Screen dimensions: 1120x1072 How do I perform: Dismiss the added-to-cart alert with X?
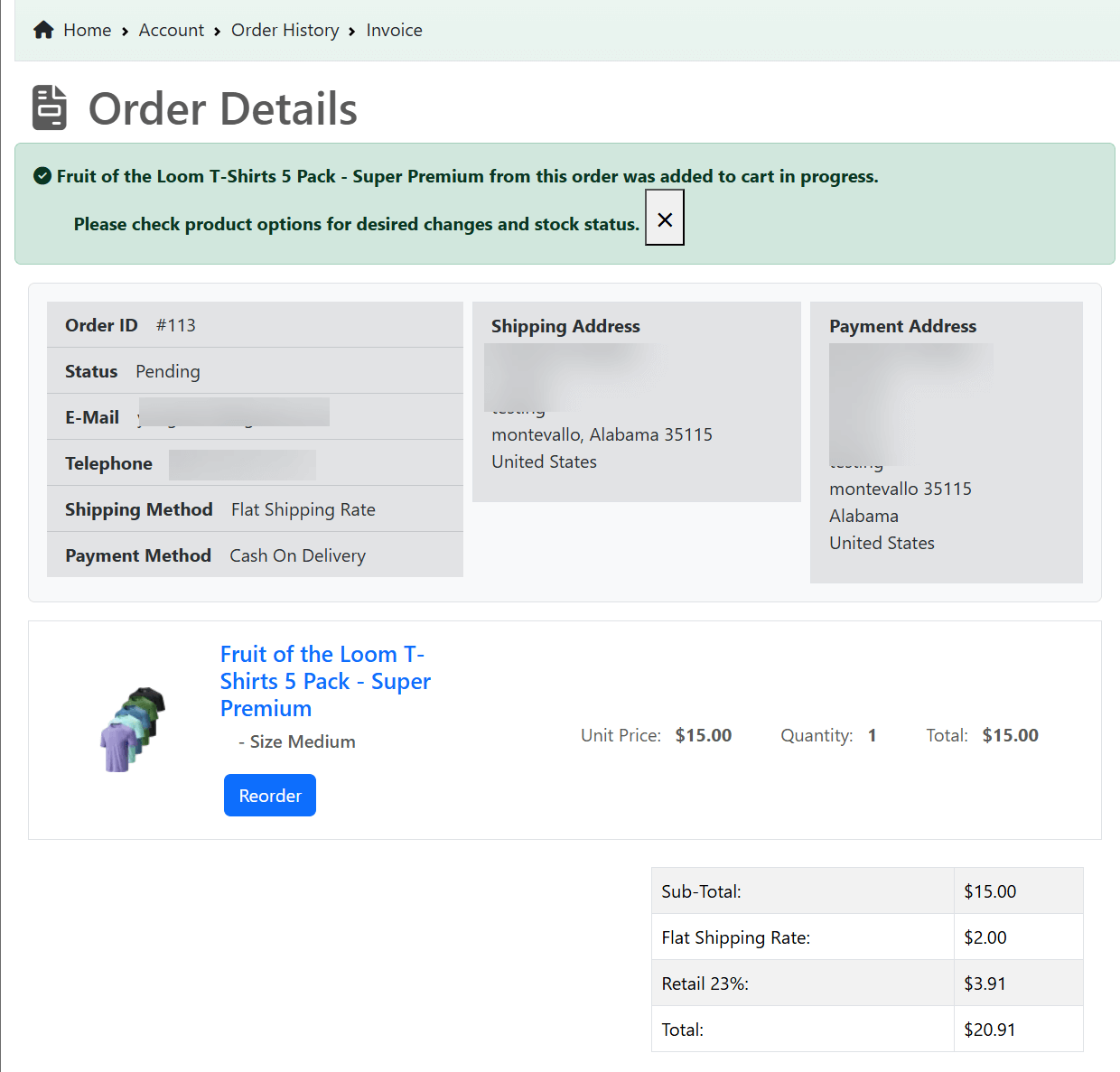coord(665,219)
